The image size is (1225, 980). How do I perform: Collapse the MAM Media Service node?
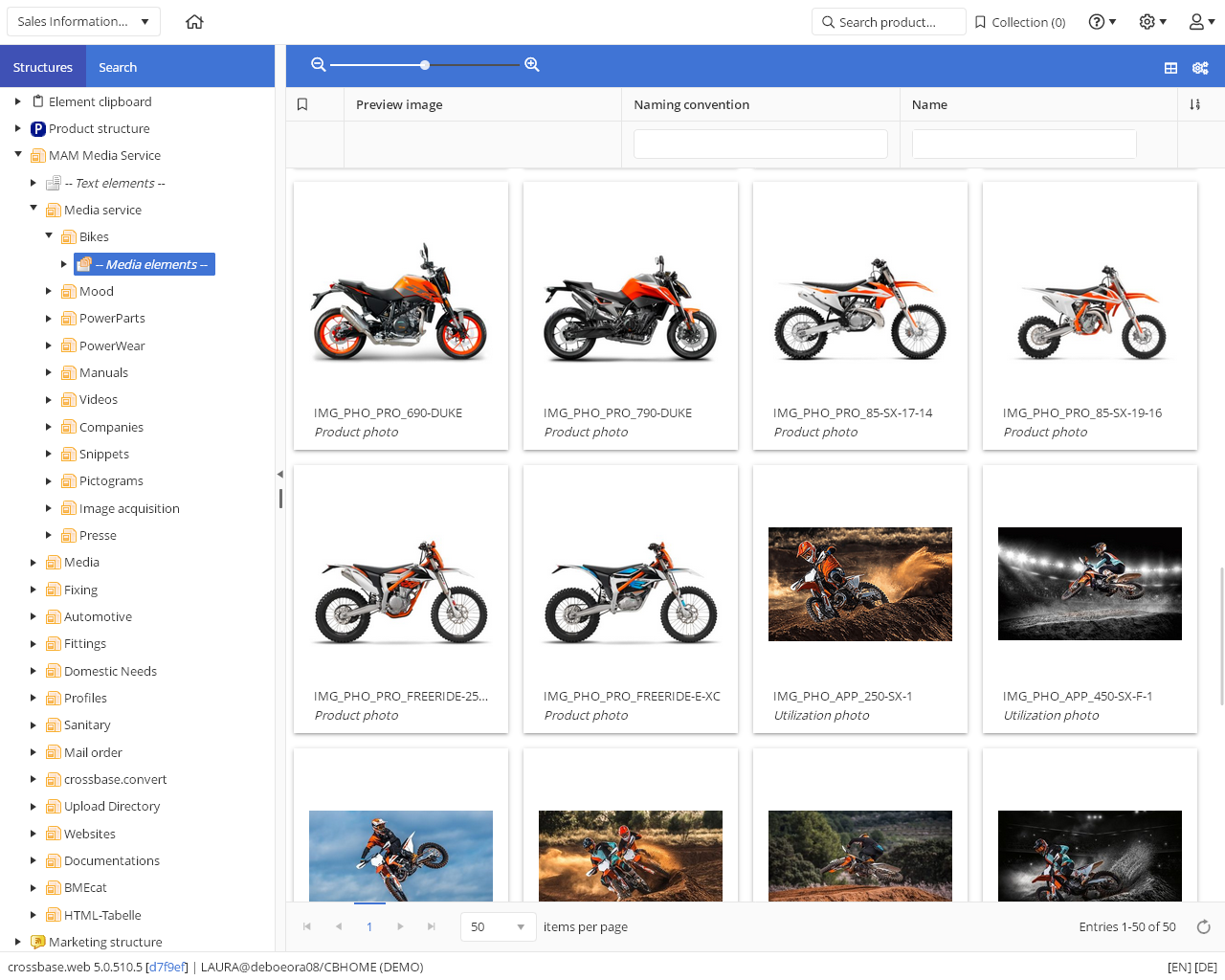click(x=18, y=154)
